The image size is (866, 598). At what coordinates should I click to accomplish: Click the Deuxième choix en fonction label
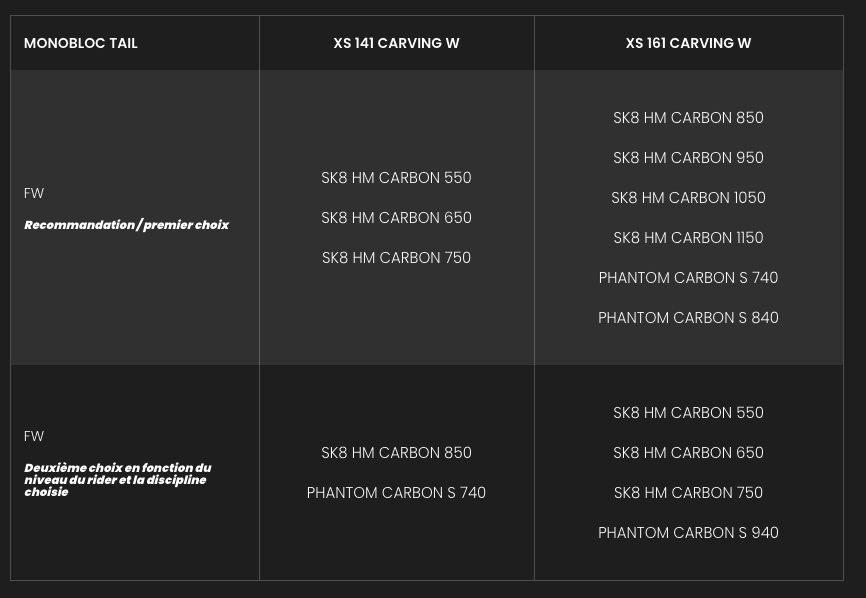(x=118, y=480)
